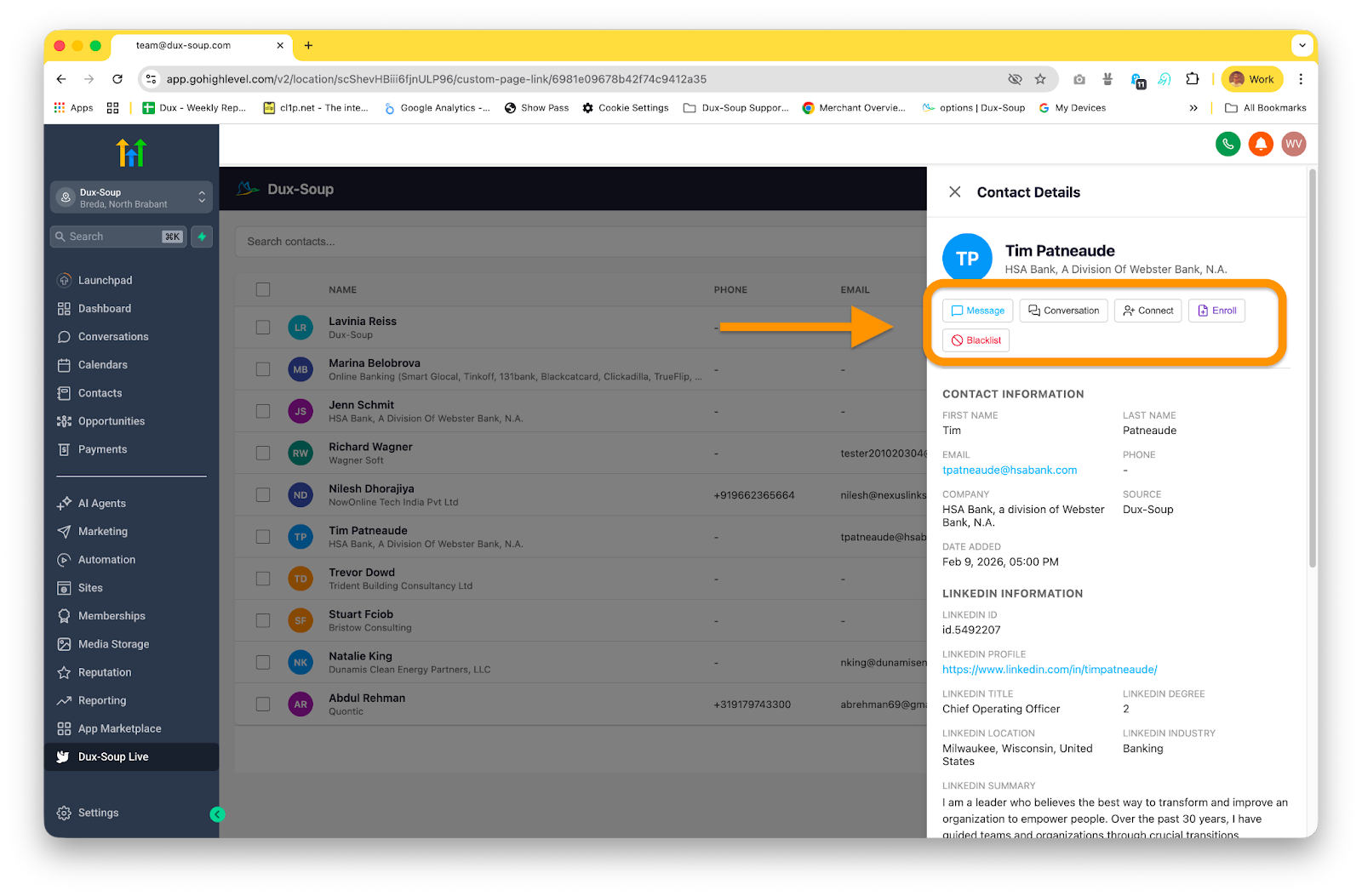Click the TD avatar for Trevor Dowd

300,579
